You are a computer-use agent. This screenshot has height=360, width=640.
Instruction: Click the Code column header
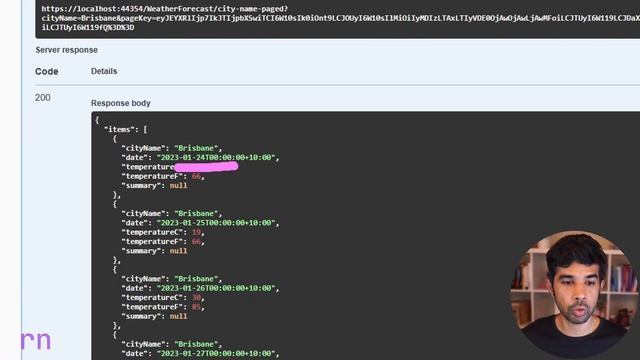tap(47, 71)
